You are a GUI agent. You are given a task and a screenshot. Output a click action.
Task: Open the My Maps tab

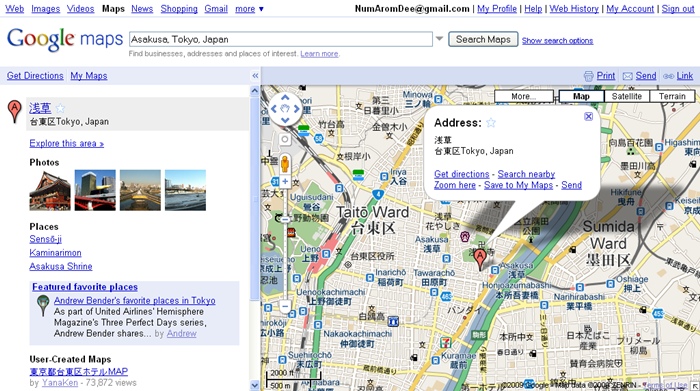click(89, 75)
